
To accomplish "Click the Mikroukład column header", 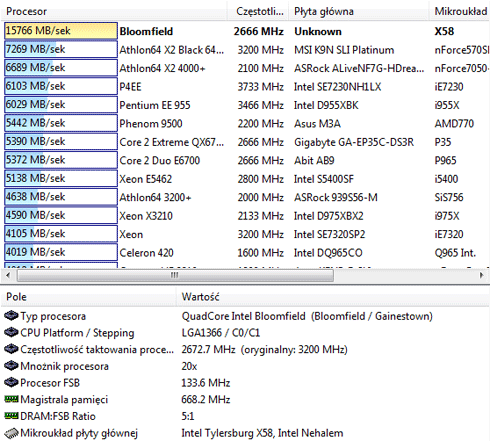I will [x=459, y=11].
